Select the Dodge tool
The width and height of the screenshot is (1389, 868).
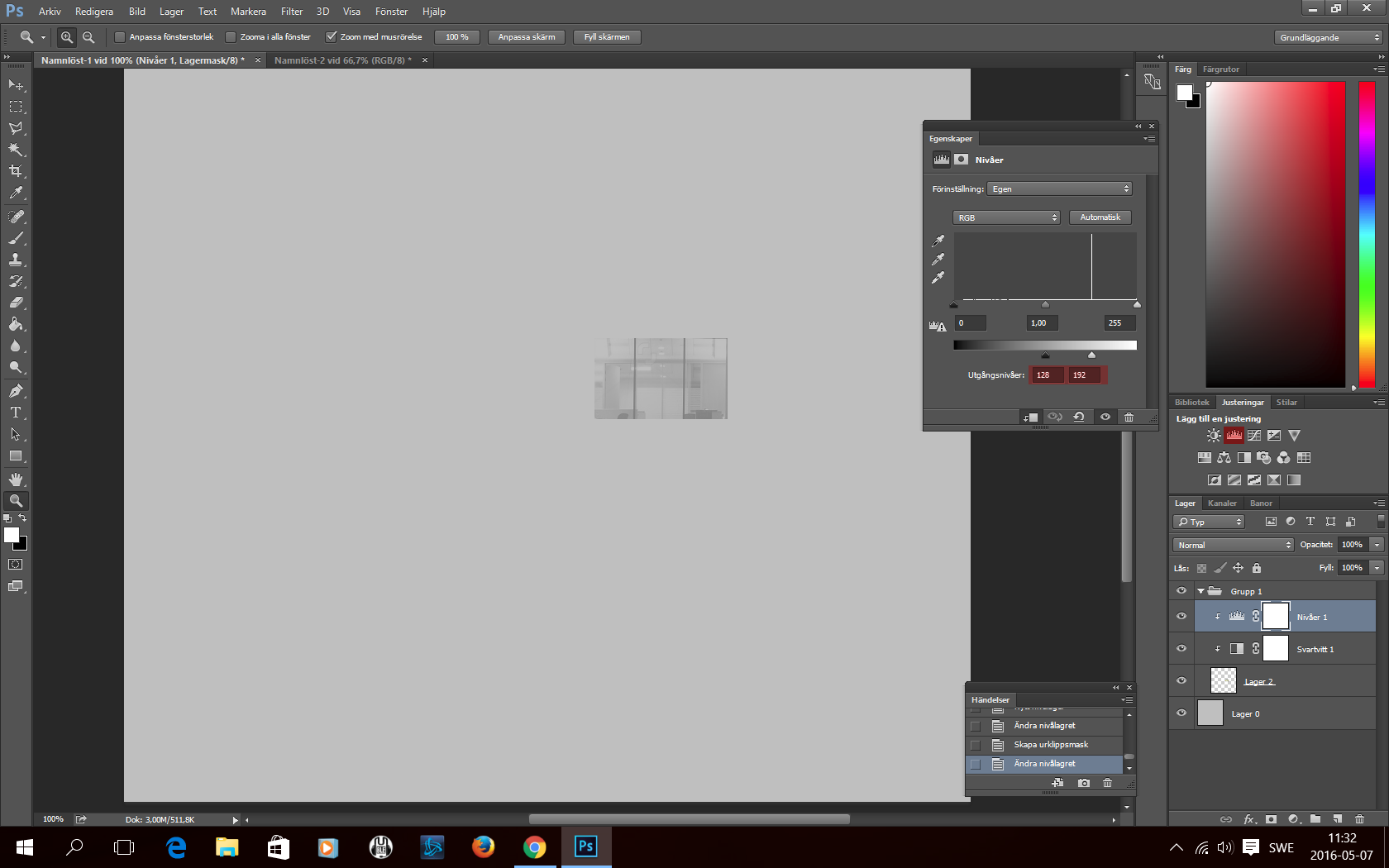pyautogui.click(x=16, y=367)
